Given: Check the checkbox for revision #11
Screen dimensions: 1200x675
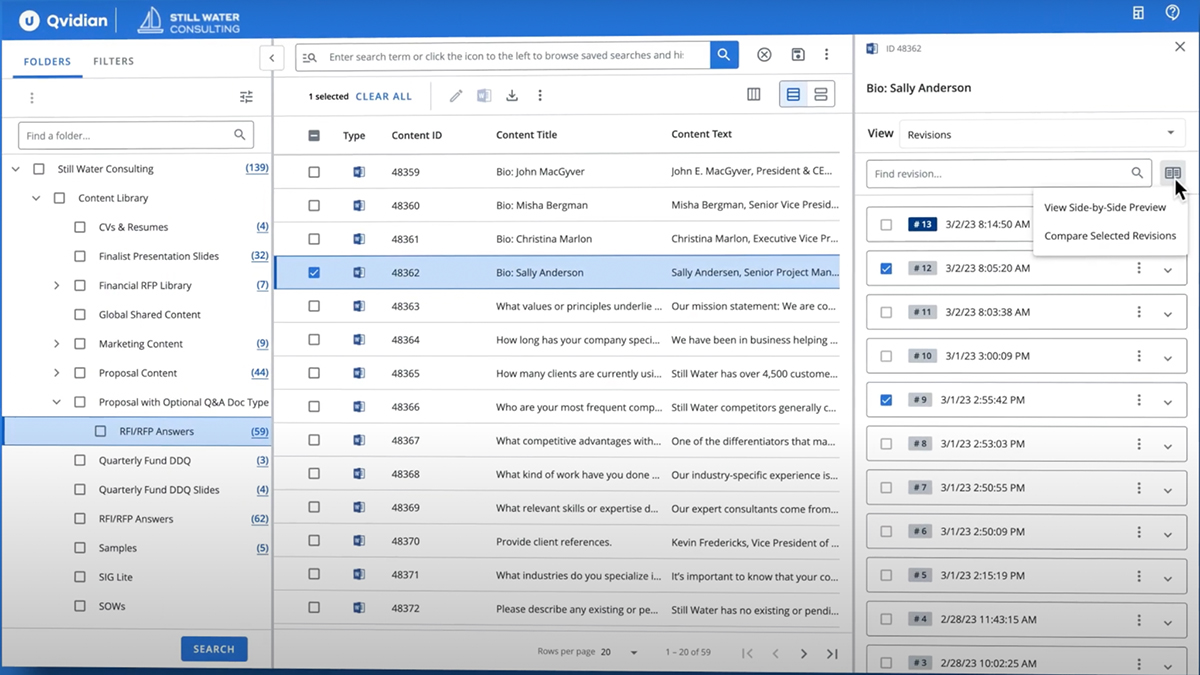Looking at the screenshot, I should [886, 312].
